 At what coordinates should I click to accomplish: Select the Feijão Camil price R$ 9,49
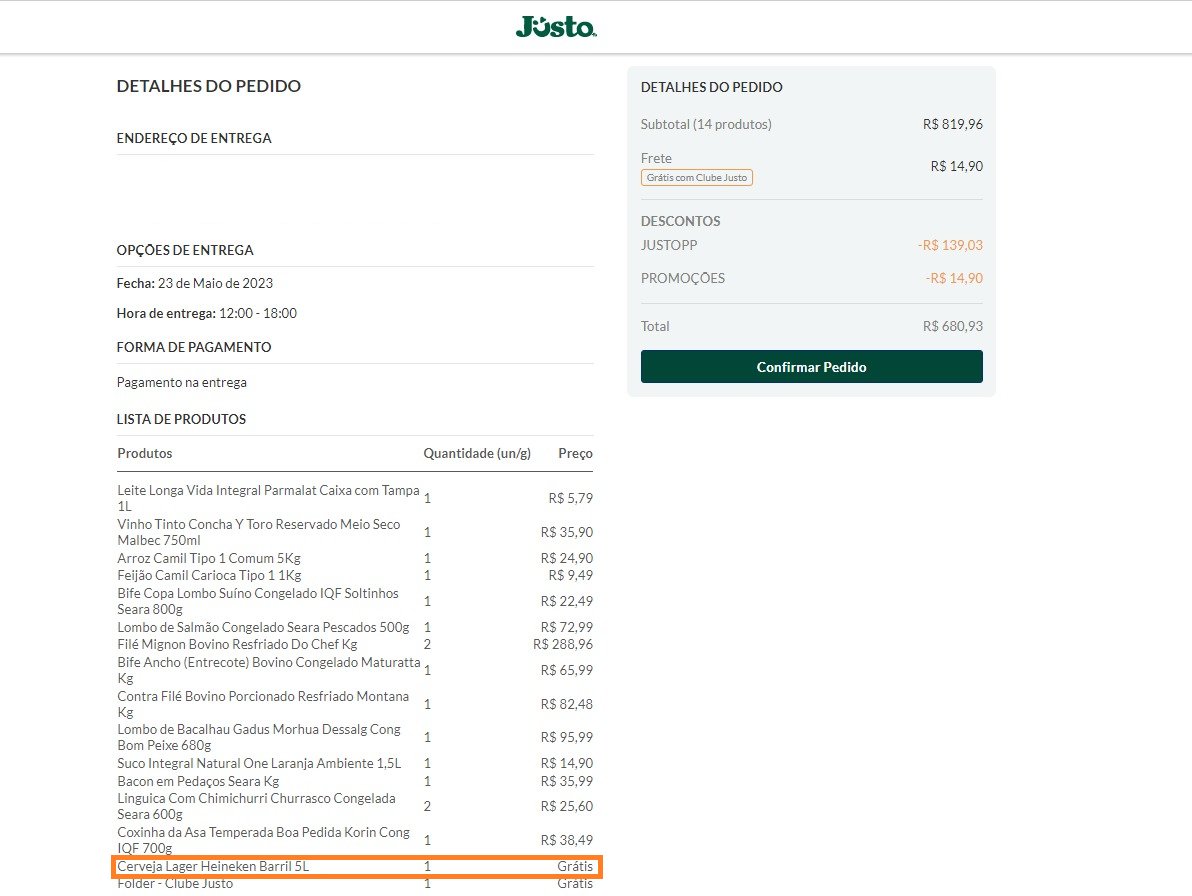[570, 575]
